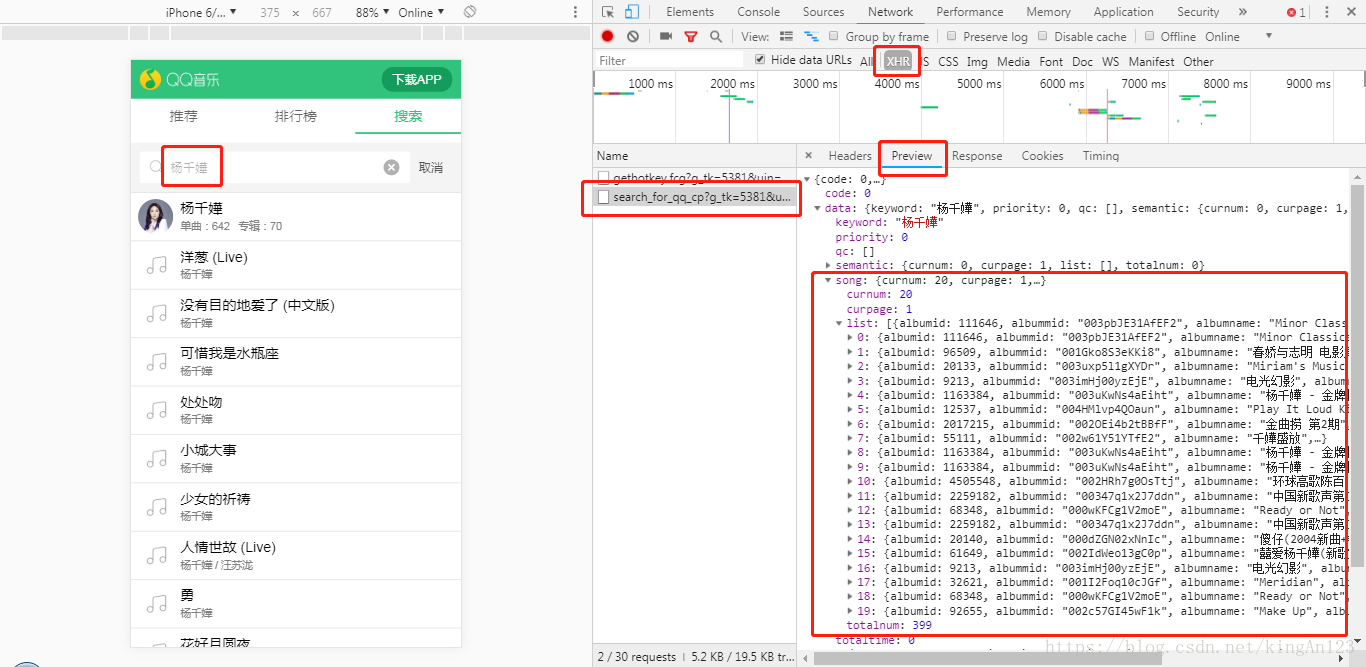Clear the QQ Music search box
Image resolution: width=1366 pixels, height=667 pixels.
point(392,167)
